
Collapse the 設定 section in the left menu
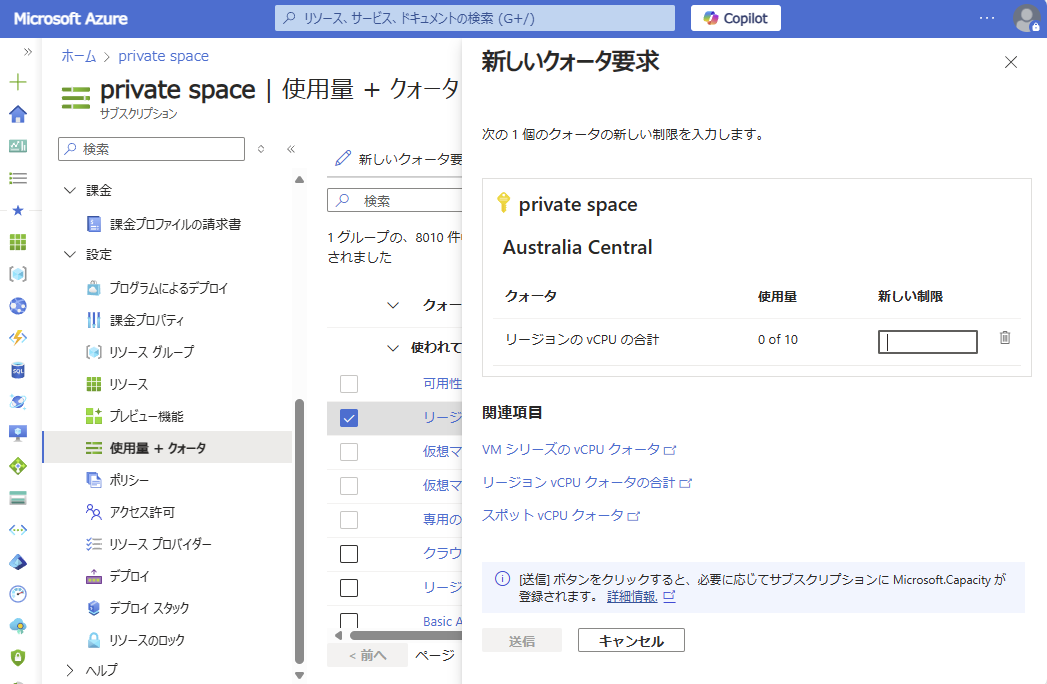pyautogui.click(x=68, y=254)
